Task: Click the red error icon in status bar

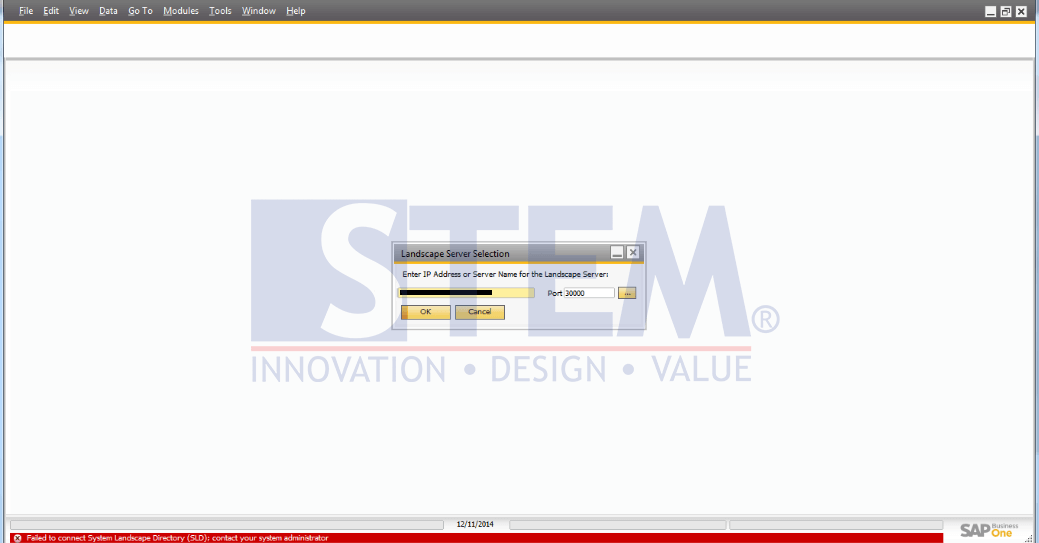Action: [17, 538]
